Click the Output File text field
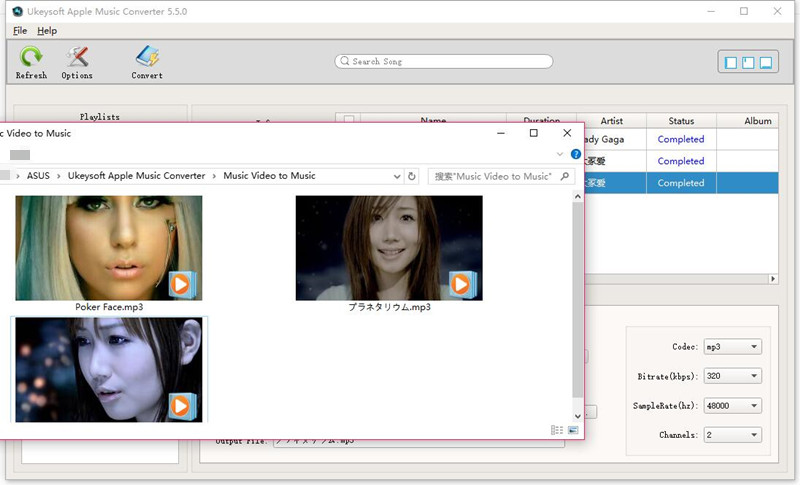 (x=418, y=441)
